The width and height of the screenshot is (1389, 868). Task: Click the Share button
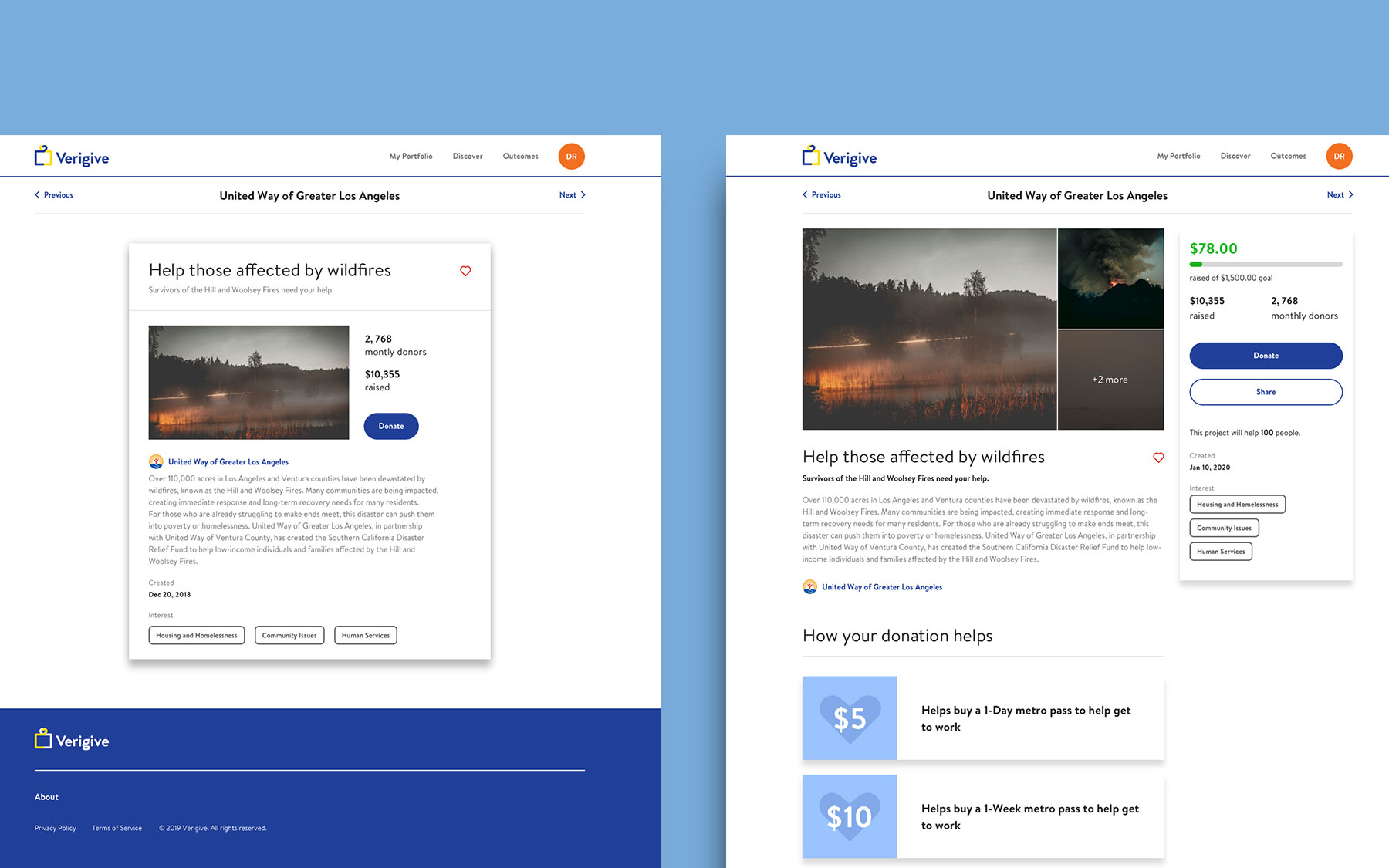point(1266,392)
